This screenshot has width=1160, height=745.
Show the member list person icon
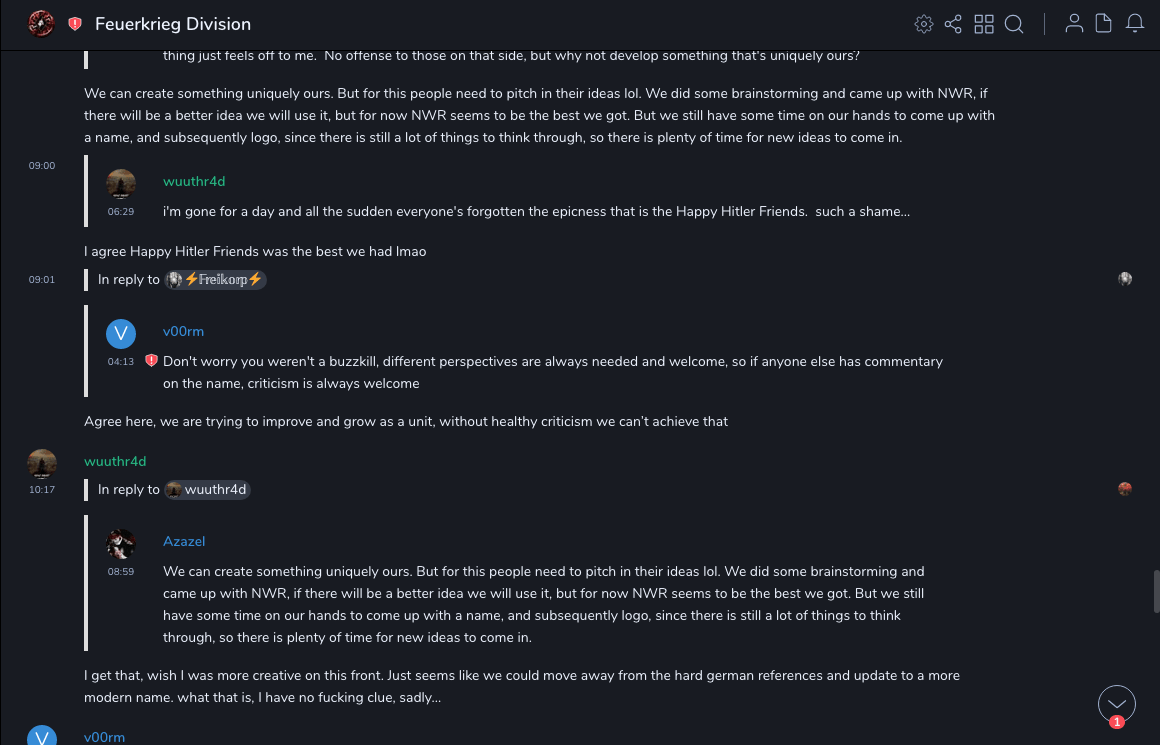[1074, 24]
